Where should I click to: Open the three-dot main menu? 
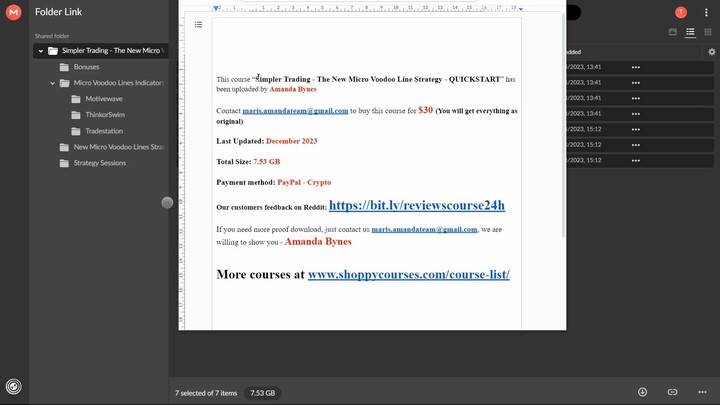click(706, 12)
